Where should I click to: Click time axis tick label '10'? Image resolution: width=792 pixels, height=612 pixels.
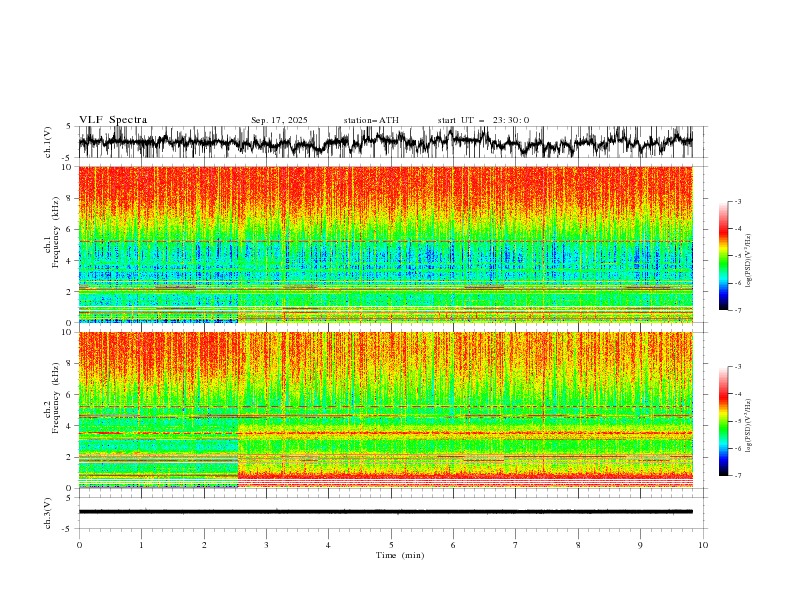(703, 545)
